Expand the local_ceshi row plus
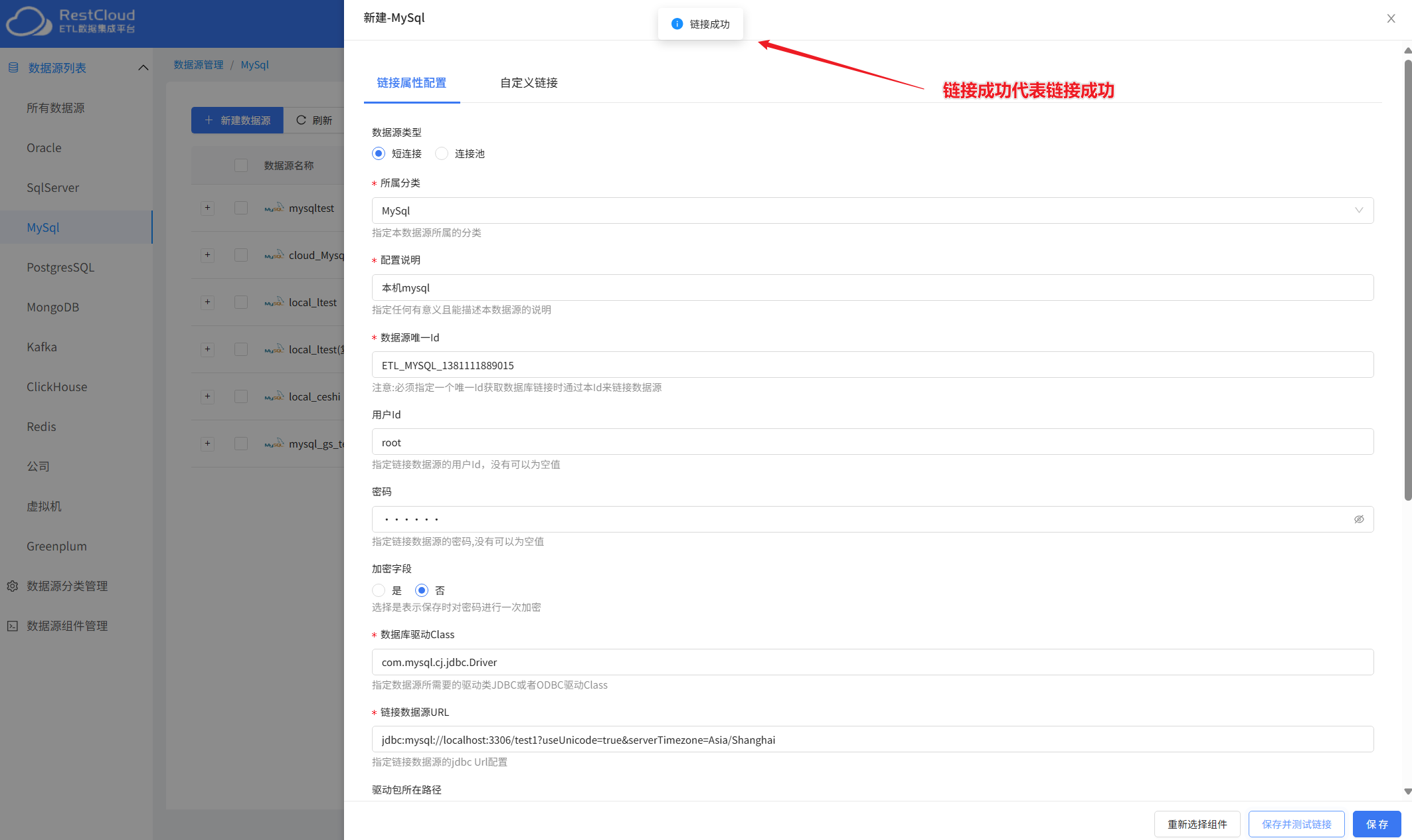Screen dimensions: 1412x840 point(208,396)
